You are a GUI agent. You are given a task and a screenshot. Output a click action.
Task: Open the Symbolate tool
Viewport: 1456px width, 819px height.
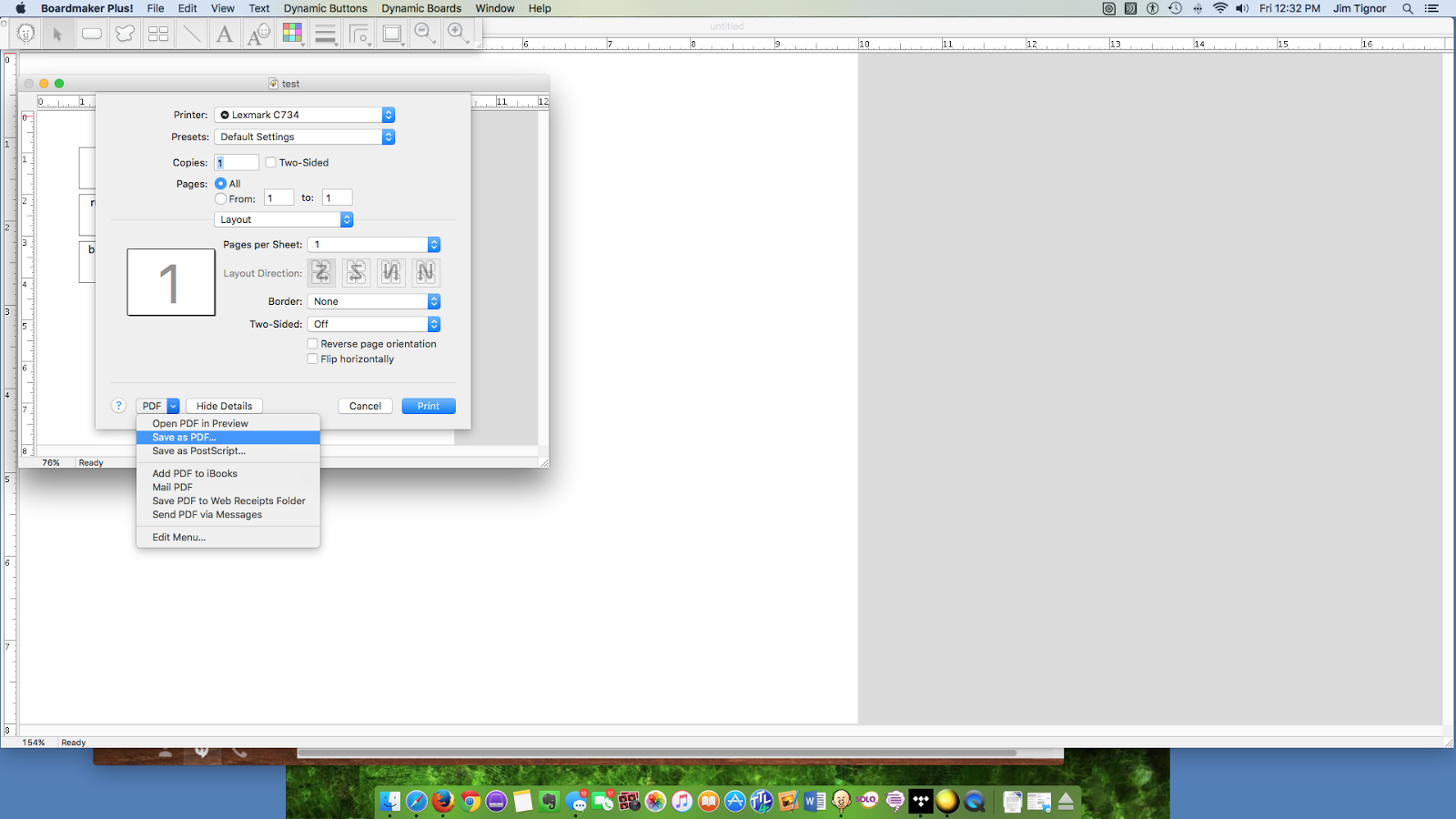point(258,33)
